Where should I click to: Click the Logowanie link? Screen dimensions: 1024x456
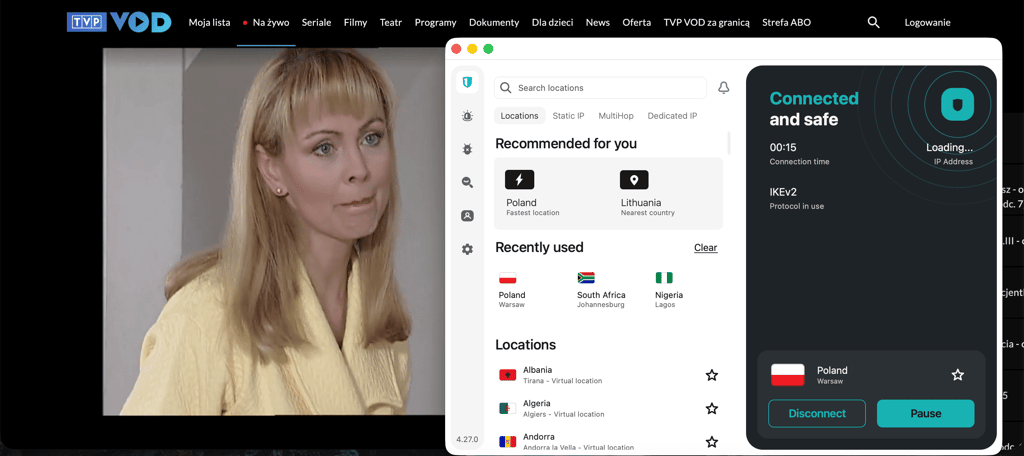coord(927,22)
